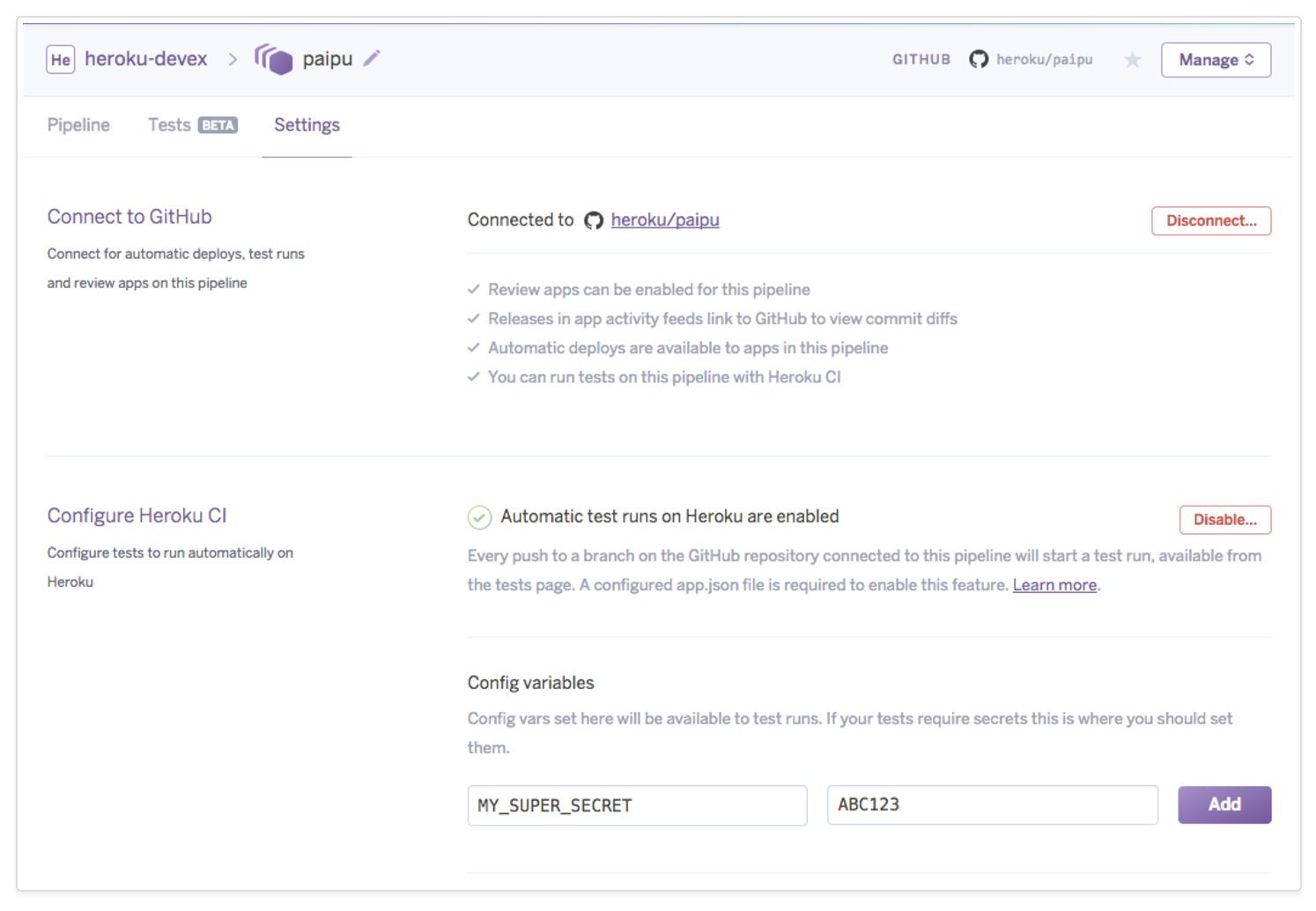Add the config variable
This screenshot has width=1316, height=911.
pyautogui.click(x=1224, y=804)
